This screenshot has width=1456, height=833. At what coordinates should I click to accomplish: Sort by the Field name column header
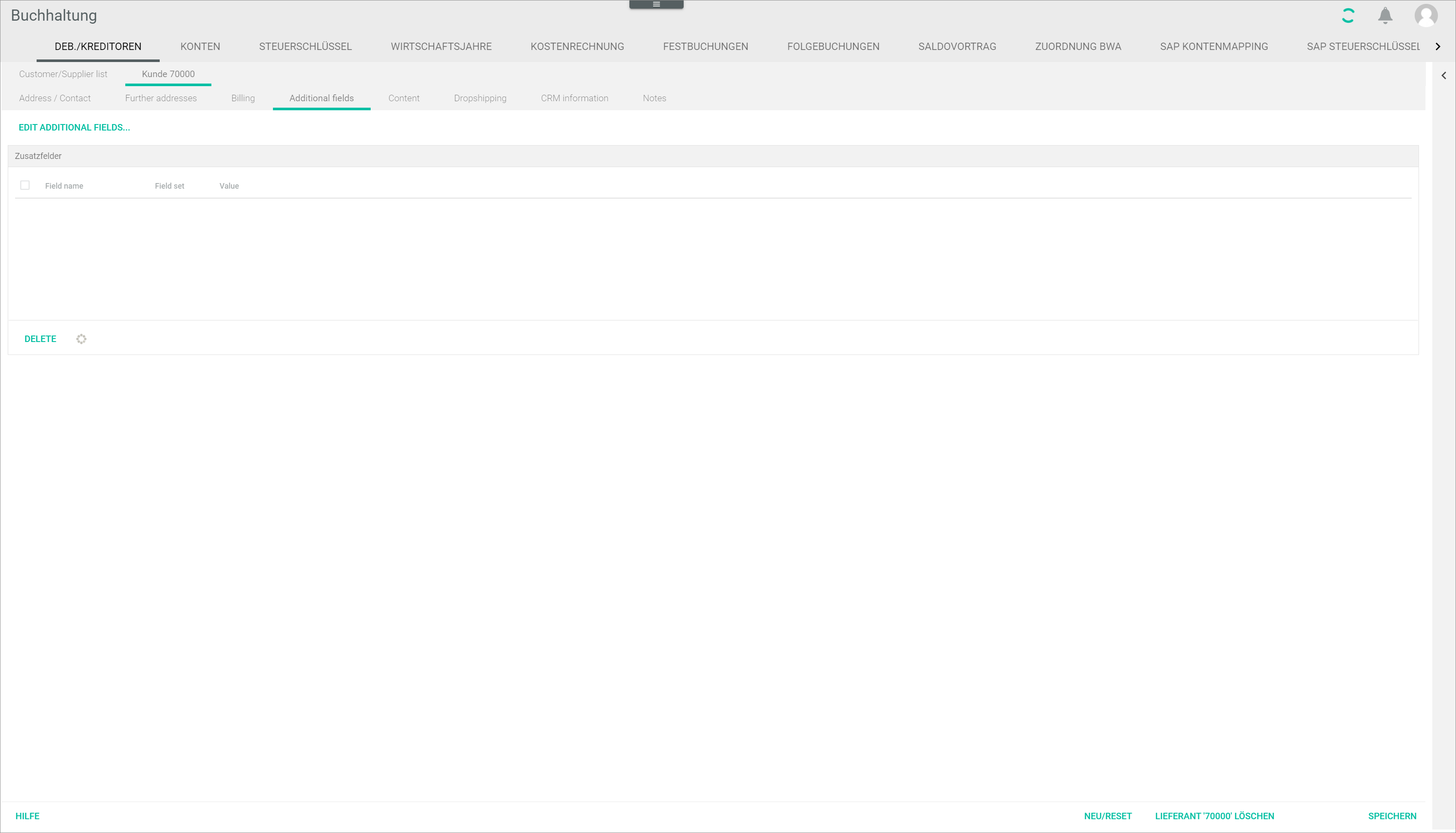[x=64, y=186]
